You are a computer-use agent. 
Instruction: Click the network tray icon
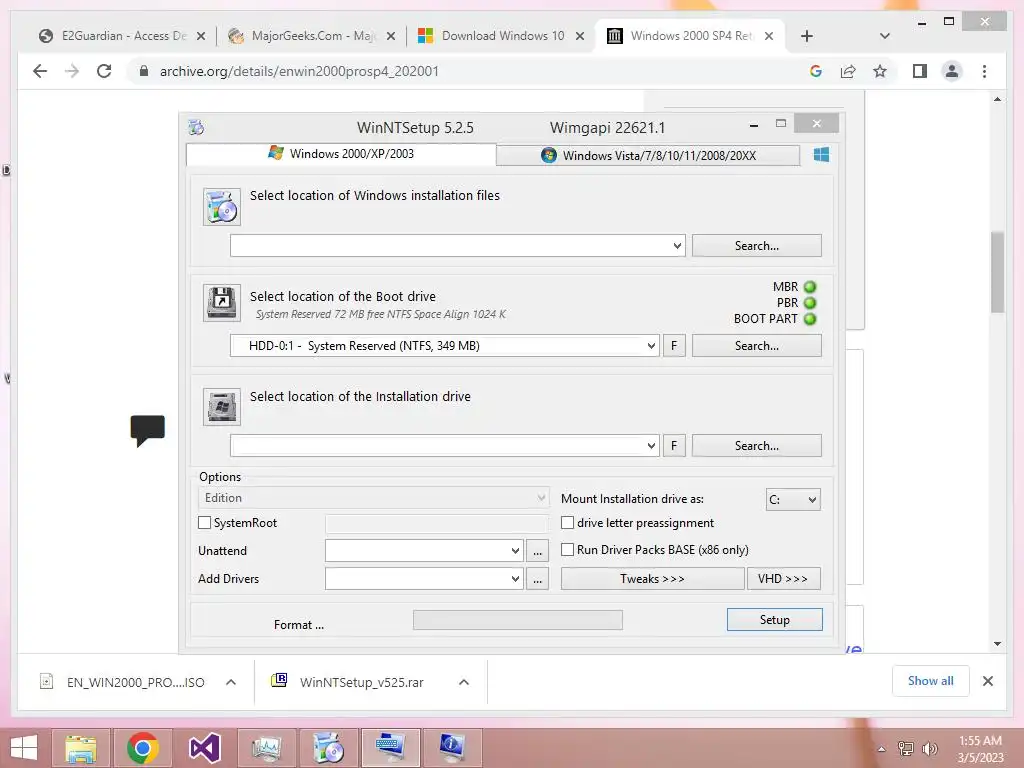point(906,748)
